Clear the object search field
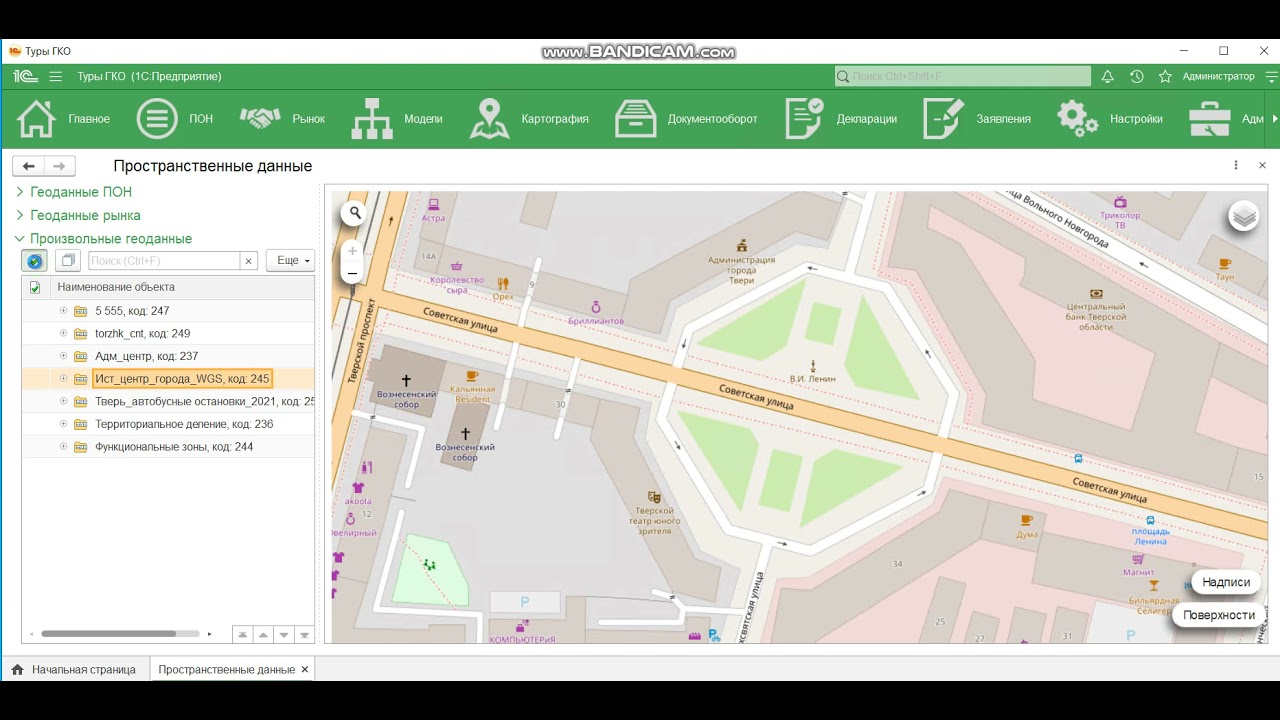 250,261
